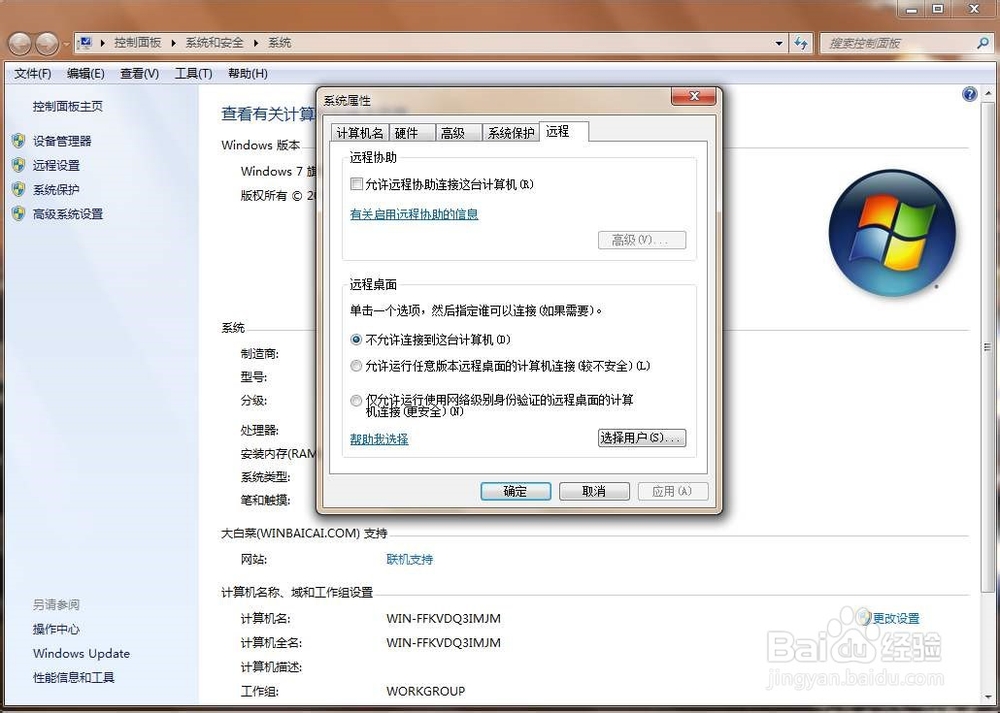Switch to the 计算机名 tab
This screenshot has width=1000, height=713.
[x=360, y=133]
